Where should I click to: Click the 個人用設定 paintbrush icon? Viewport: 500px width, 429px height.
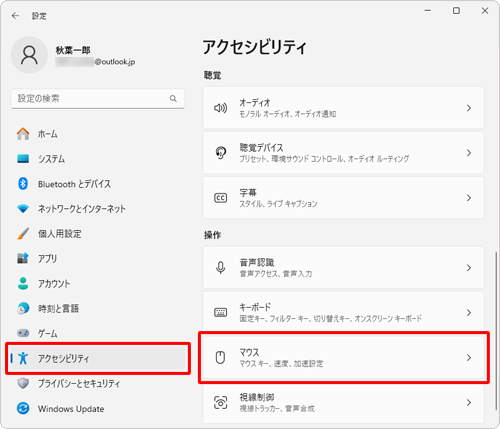(23, 234)
